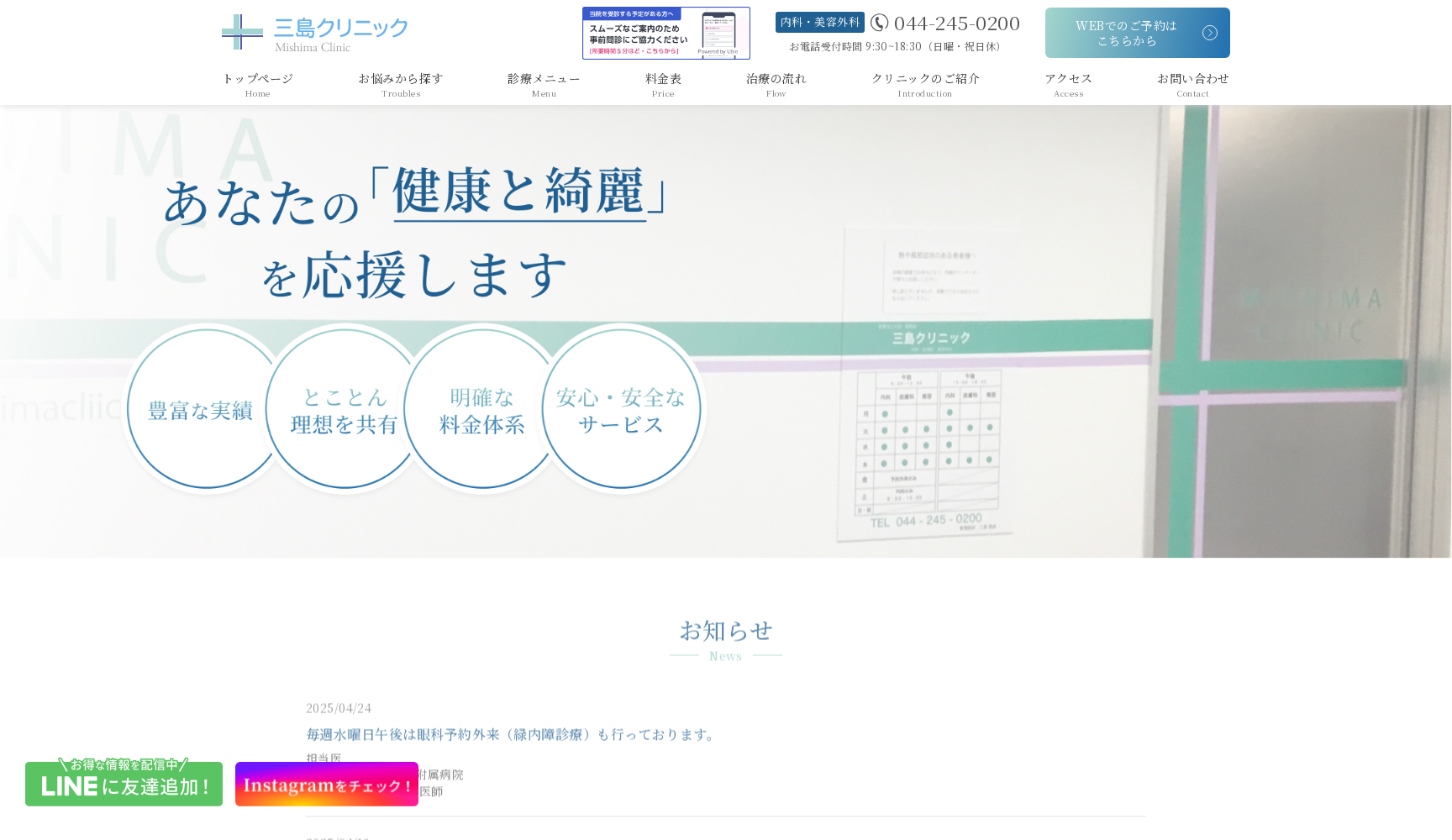The height and width of the screenshot is (840, 1452).
Task: Open the アクセス Access page
Action: coord(1068,83)
